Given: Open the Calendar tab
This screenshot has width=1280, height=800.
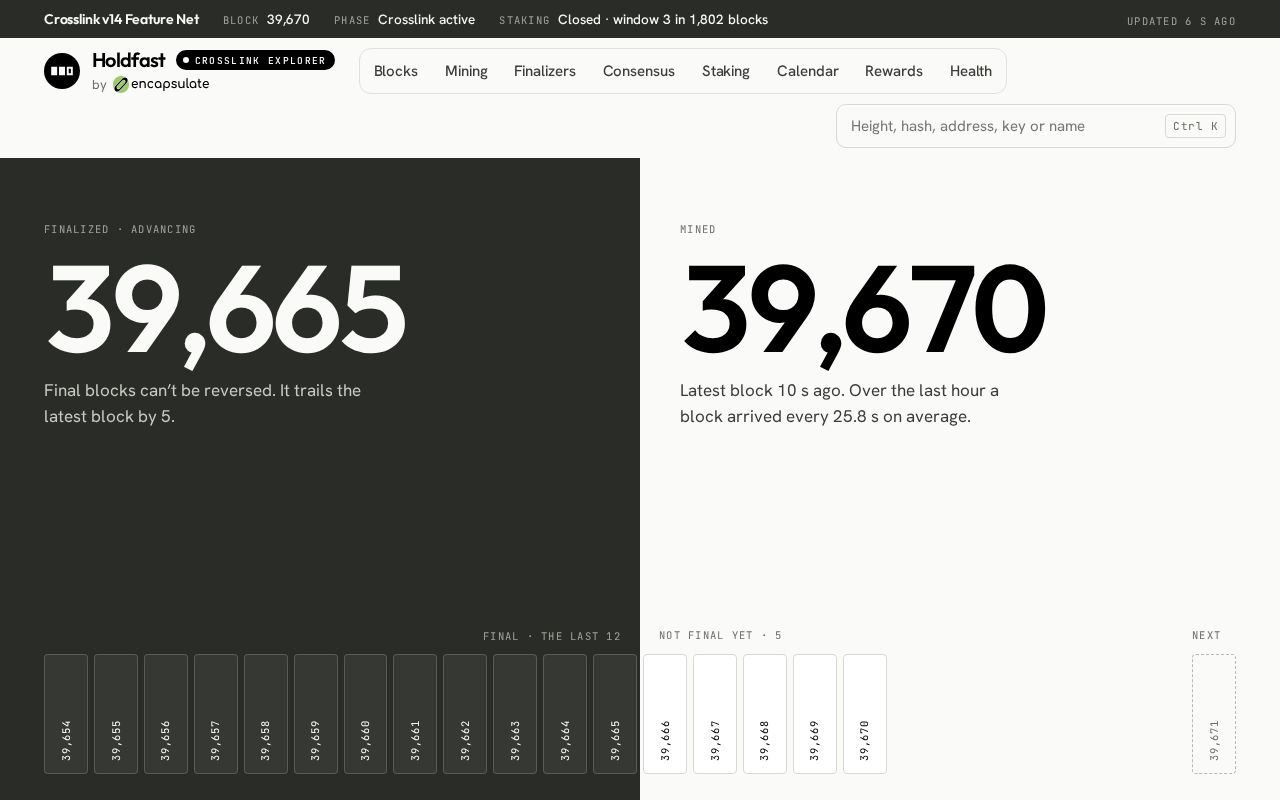Looking at the screenshot, I should click(x=808, y=71).
